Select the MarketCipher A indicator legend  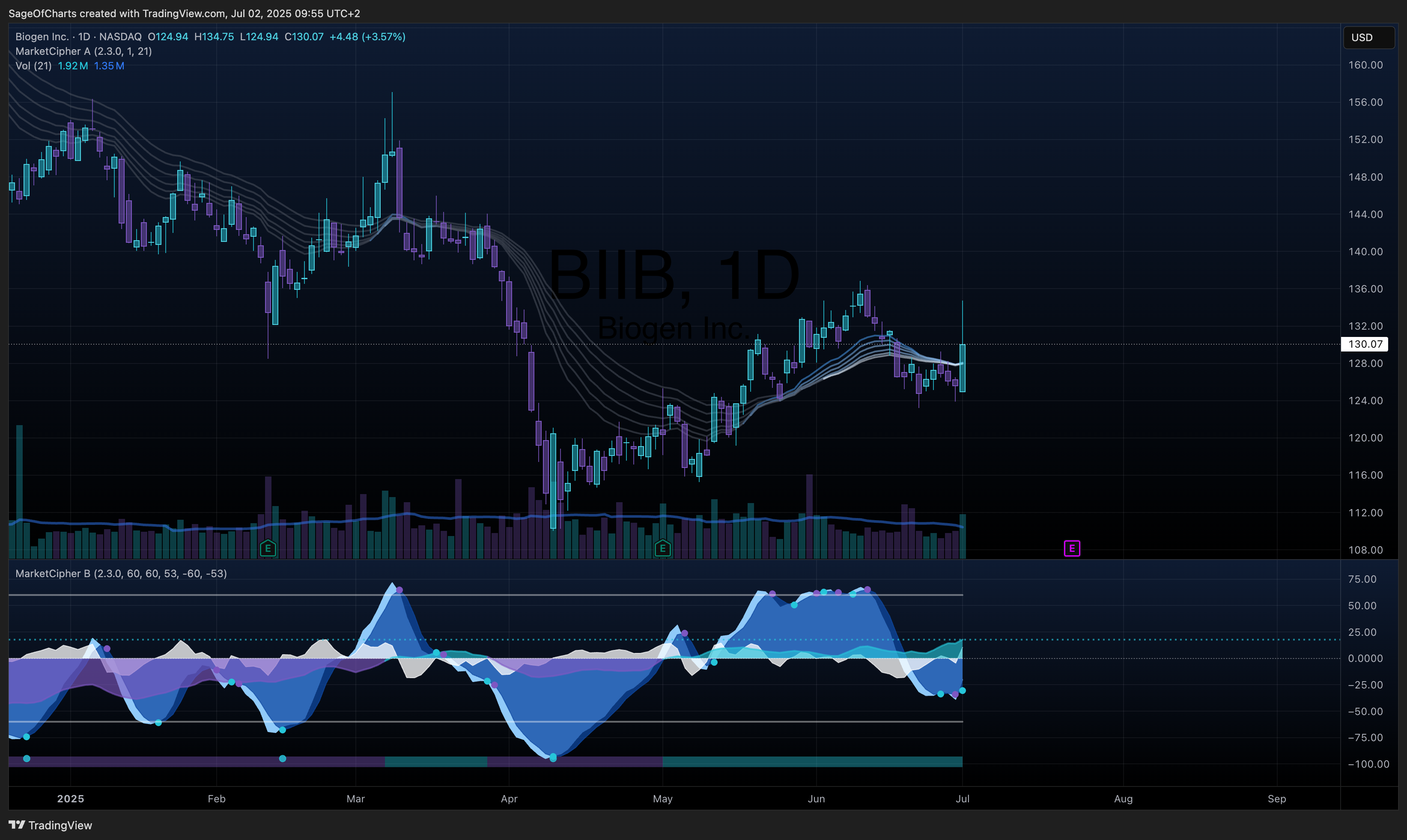coord(84,51)
